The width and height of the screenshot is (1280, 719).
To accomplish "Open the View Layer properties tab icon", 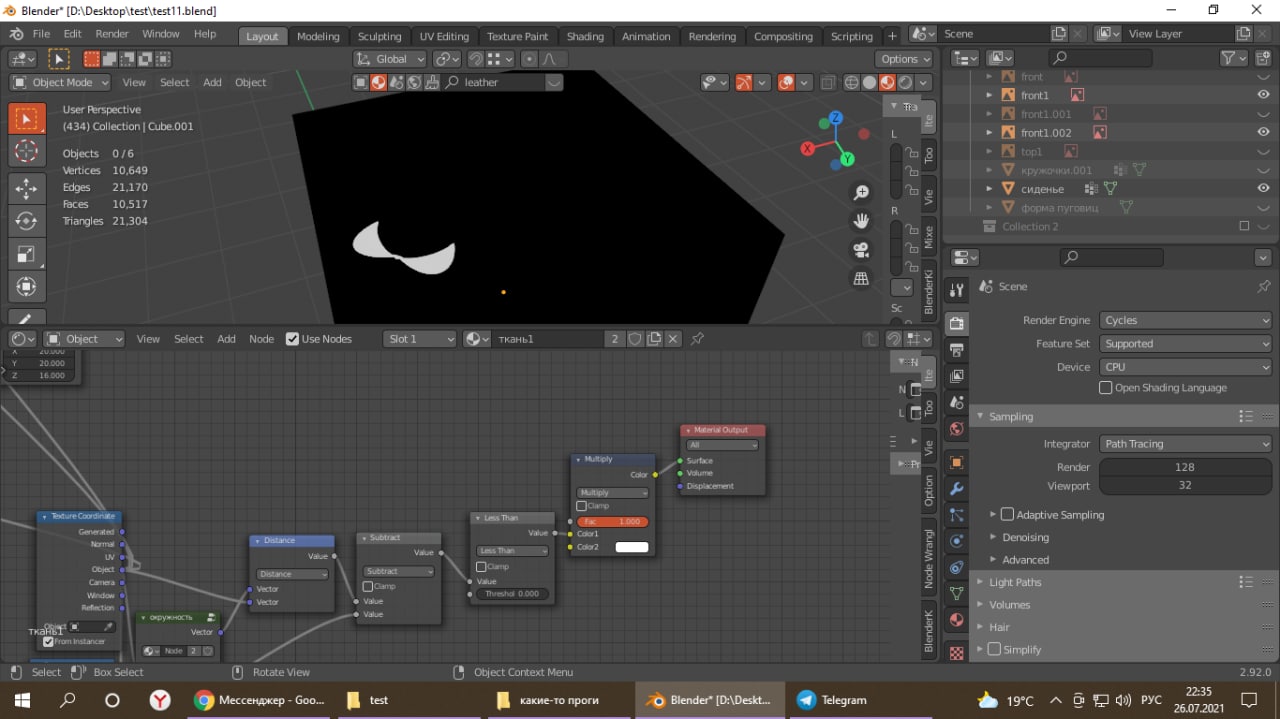I will click(956, 376).
